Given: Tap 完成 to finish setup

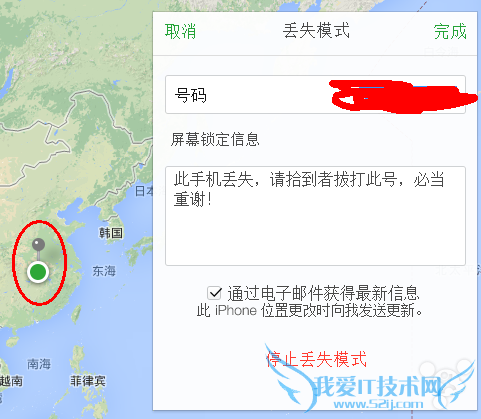Looking at the screenshot, I should click(450, 32).
